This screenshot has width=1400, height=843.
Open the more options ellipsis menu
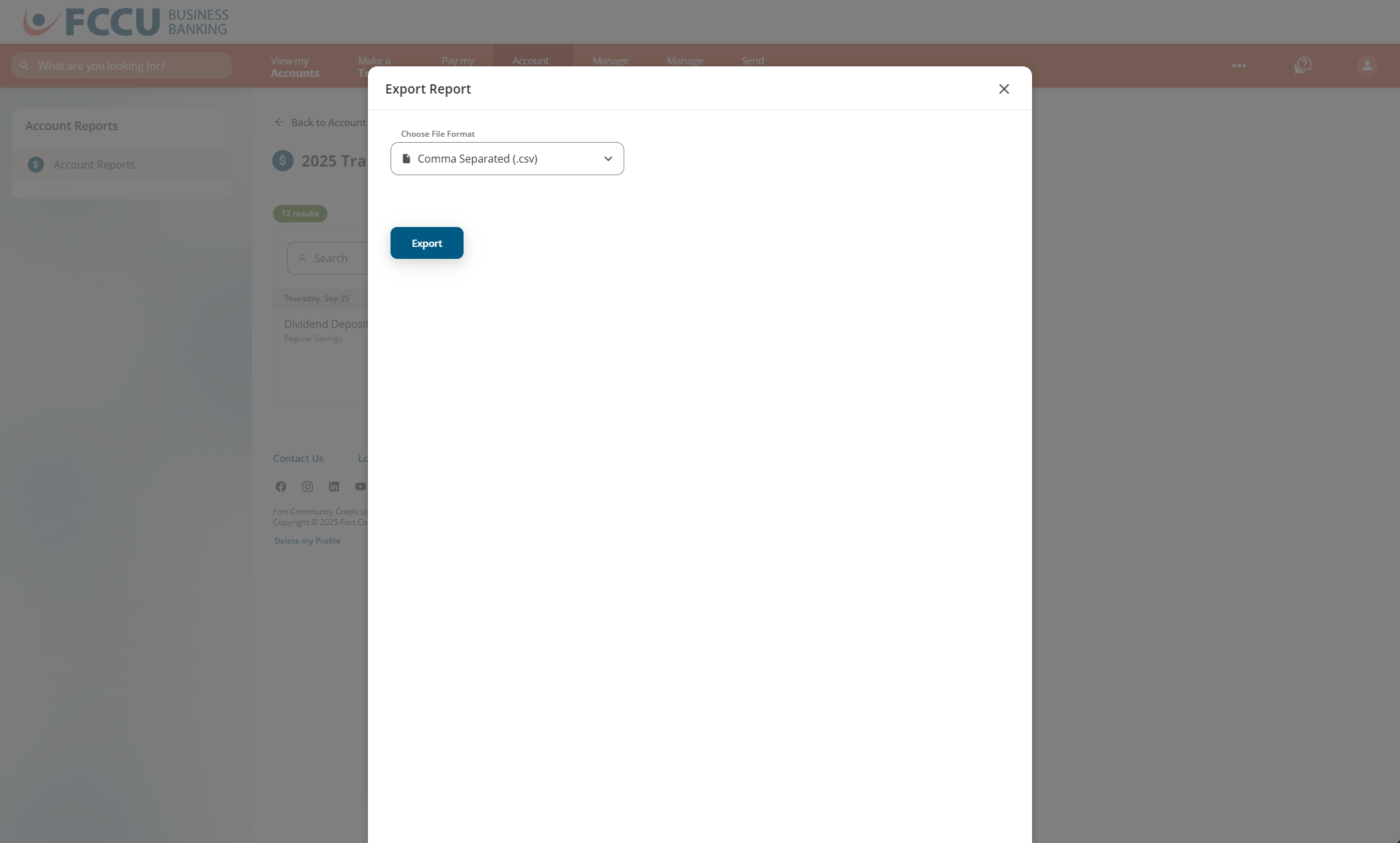[x=1239, y=65]
